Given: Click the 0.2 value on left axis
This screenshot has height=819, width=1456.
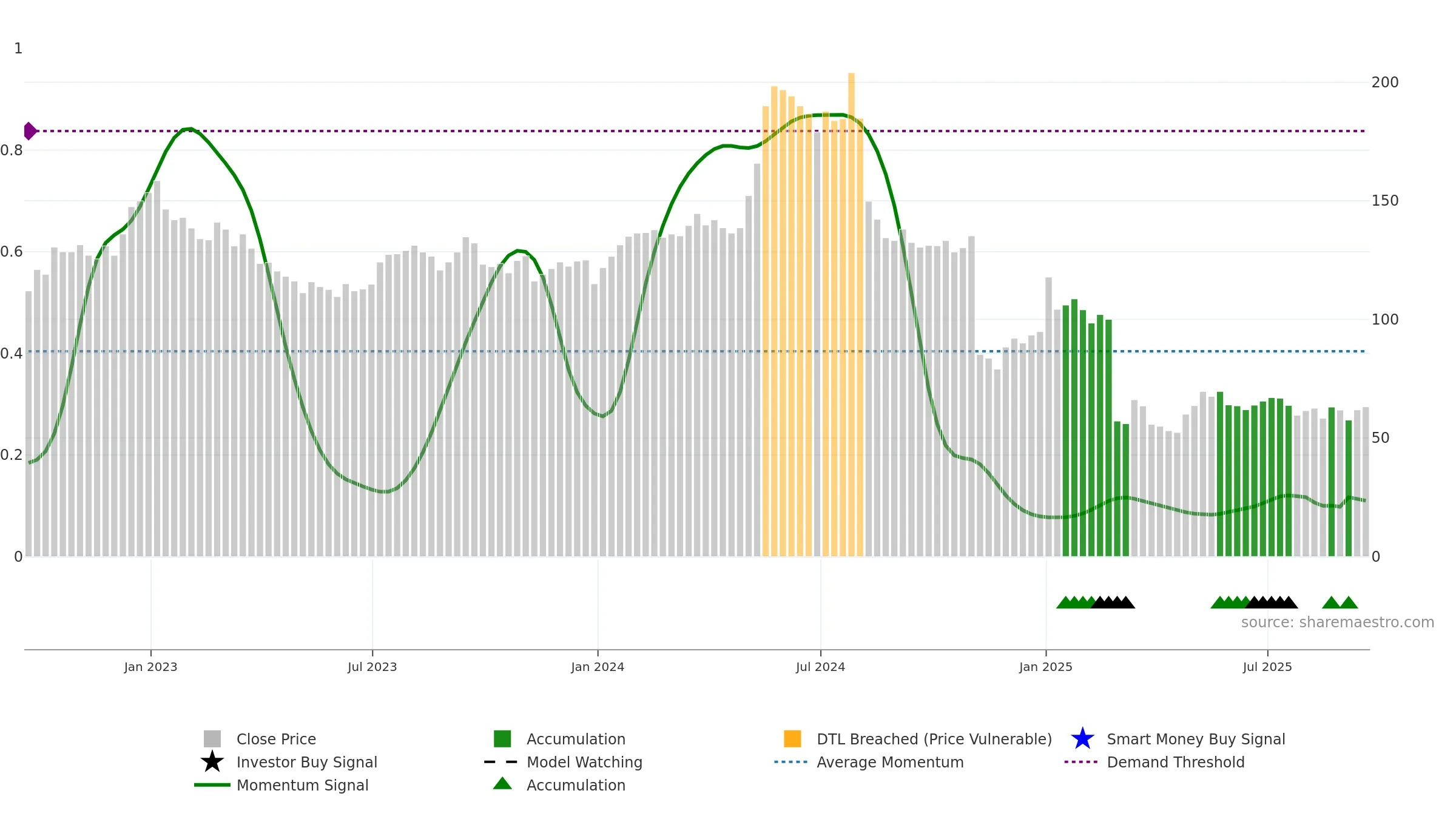Looking at the screenshot, I should tap(12, 454).
